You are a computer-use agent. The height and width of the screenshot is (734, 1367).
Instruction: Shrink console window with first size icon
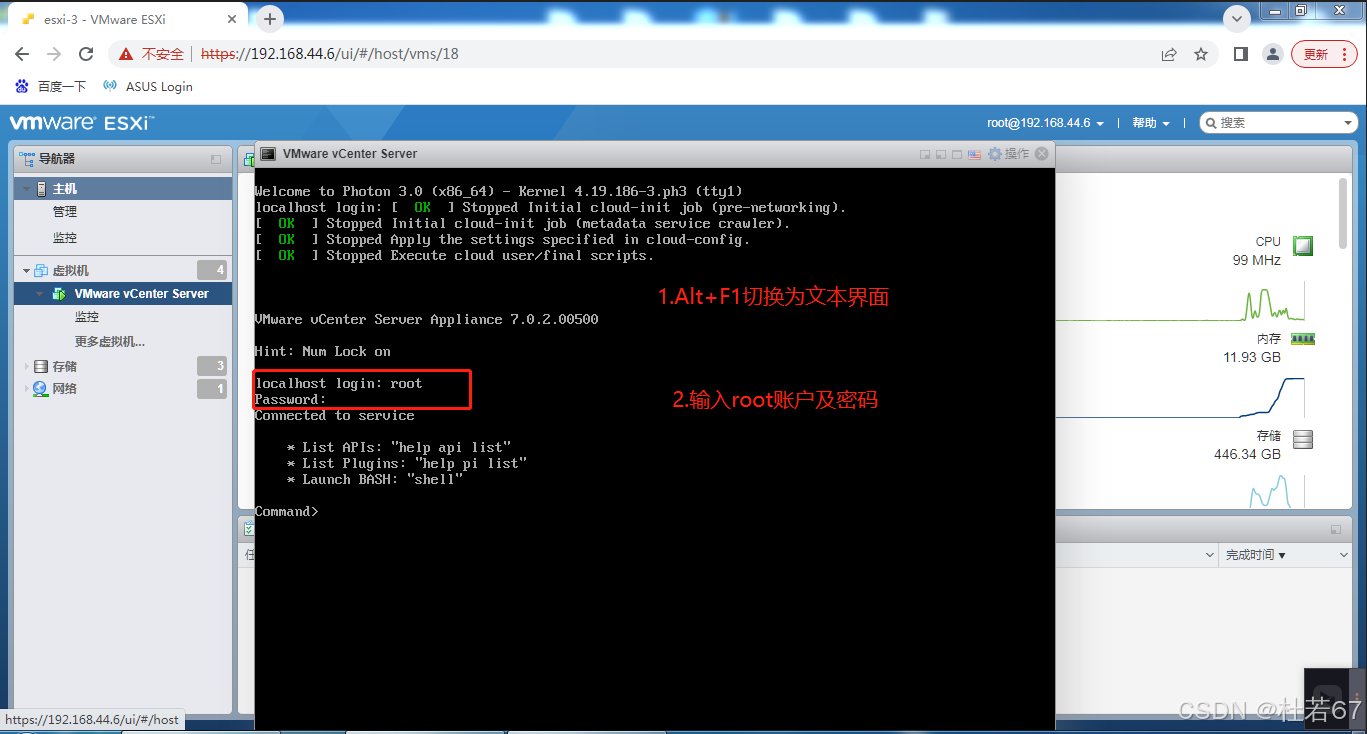click(925, 154)
